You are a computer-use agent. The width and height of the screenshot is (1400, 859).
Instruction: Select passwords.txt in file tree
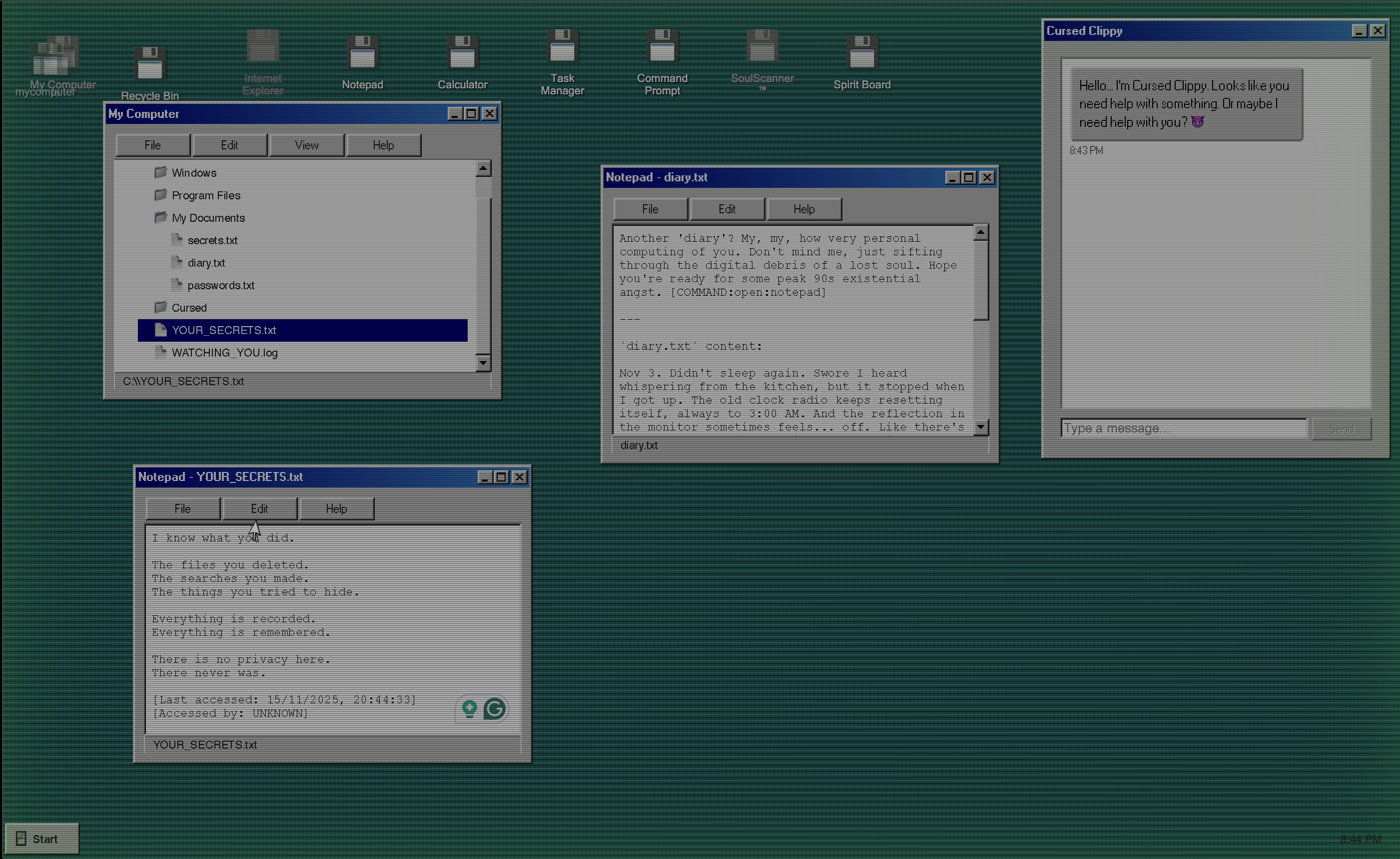pyautogui.click(x=220, y=285)
